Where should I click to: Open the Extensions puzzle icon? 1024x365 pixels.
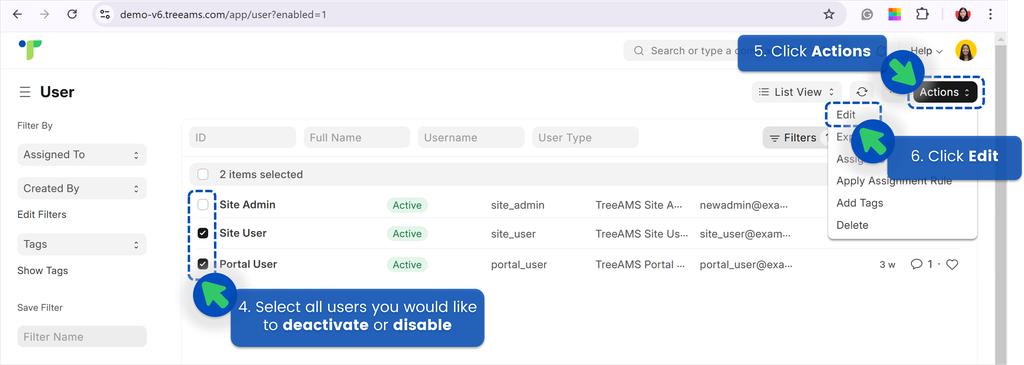[x=922, y=14]
